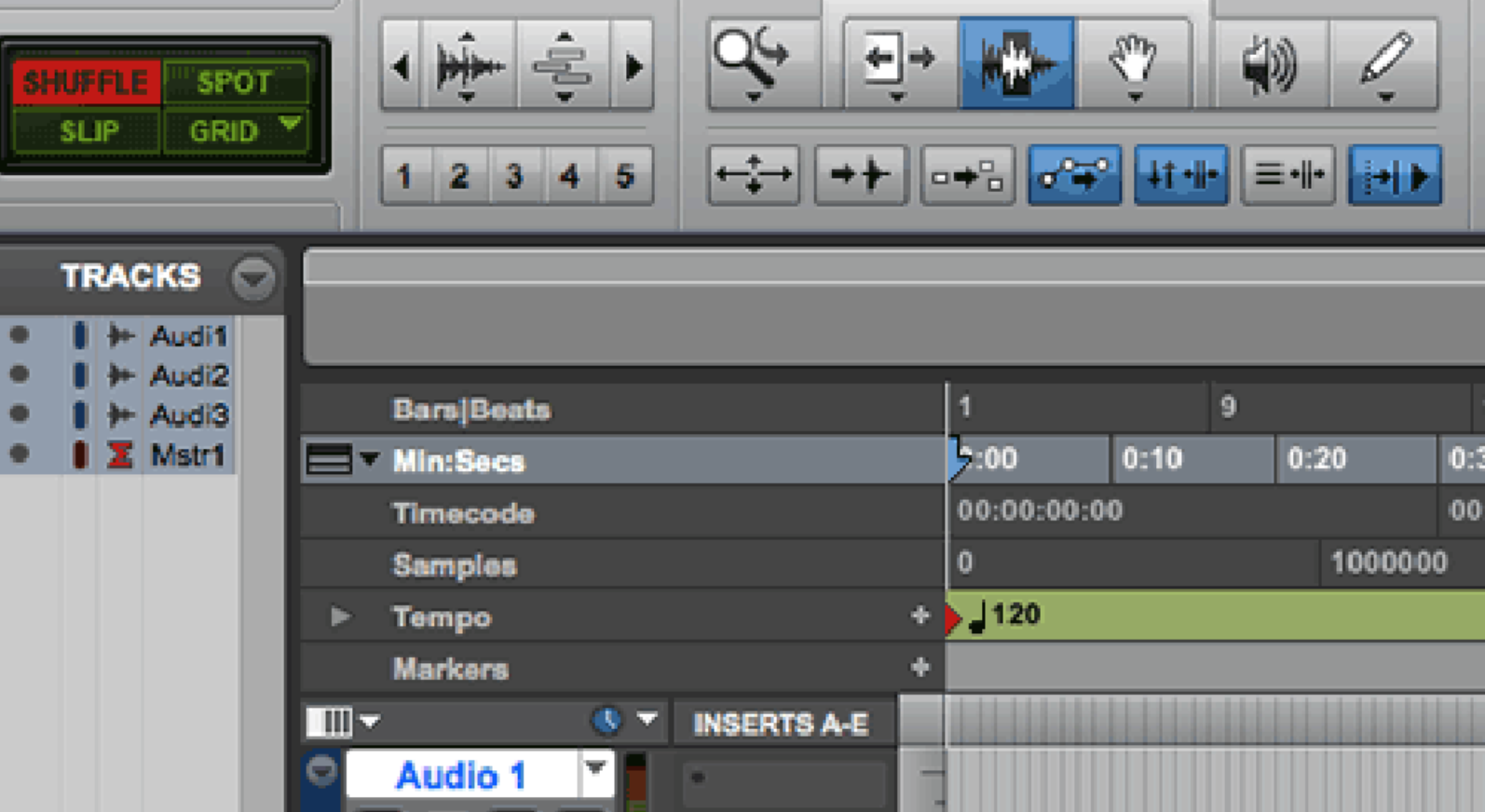Screen dimensions: 1485x812
Task: Click the Zoom Toggle icon
Action: pos(754,175)
